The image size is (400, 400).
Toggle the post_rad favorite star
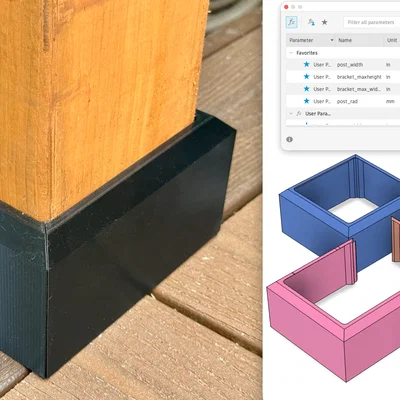[x=306, y=101]
